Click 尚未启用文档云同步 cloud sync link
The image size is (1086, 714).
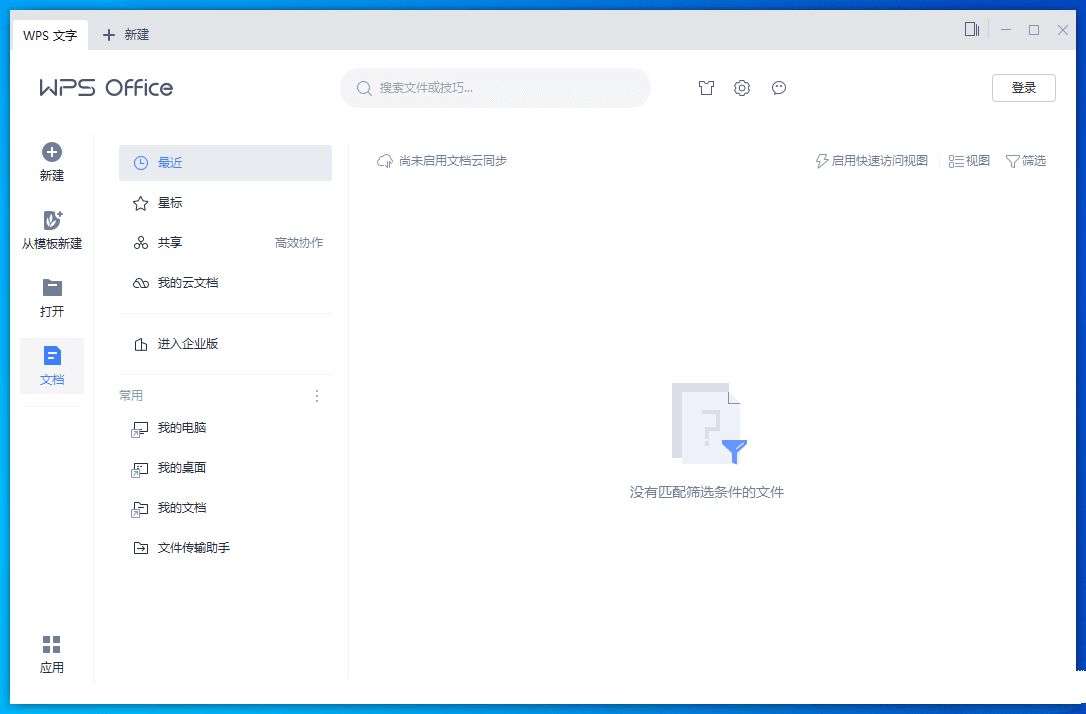tap(442, 161)
